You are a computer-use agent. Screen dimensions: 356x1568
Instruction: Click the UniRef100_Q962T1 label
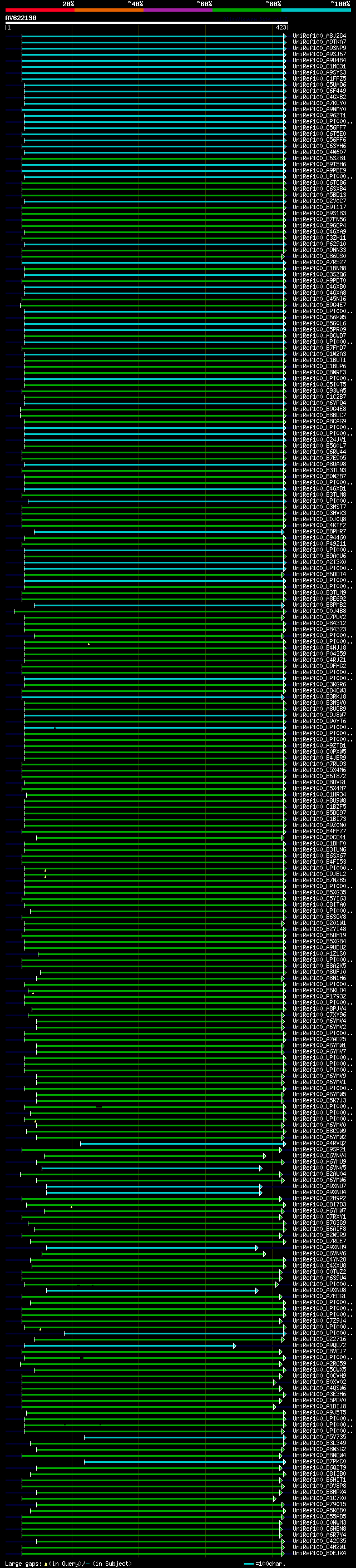coord(319,116)
